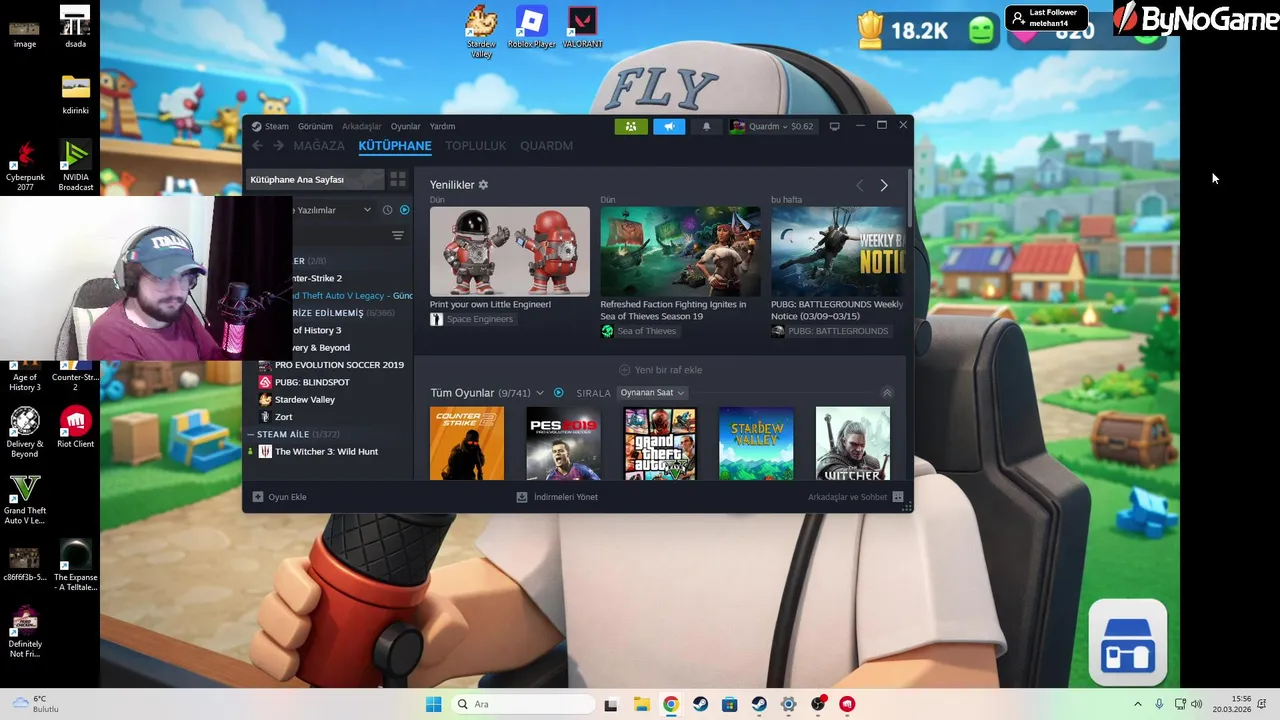This screenshot has width=1280, height=720.
Task: Open Delivery & Beyond desktop shortcut
Action: point(25,432)
